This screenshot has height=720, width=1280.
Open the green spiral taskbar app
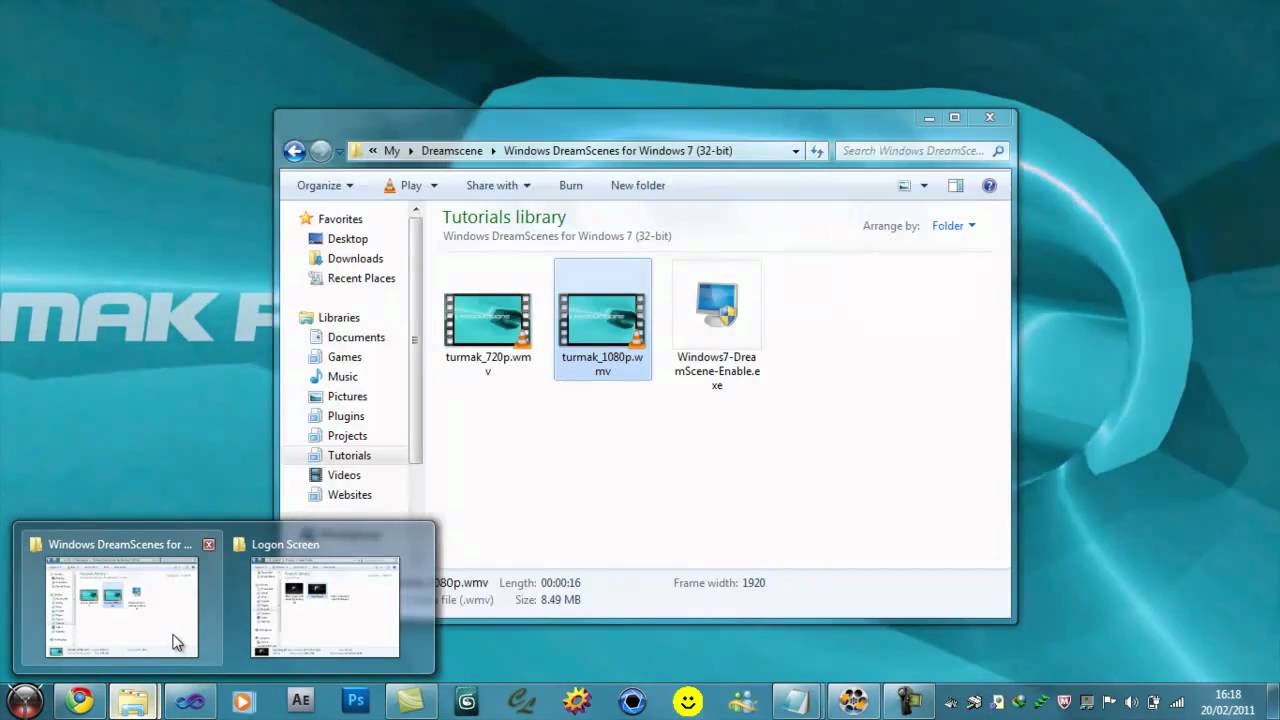pos(467,701)
